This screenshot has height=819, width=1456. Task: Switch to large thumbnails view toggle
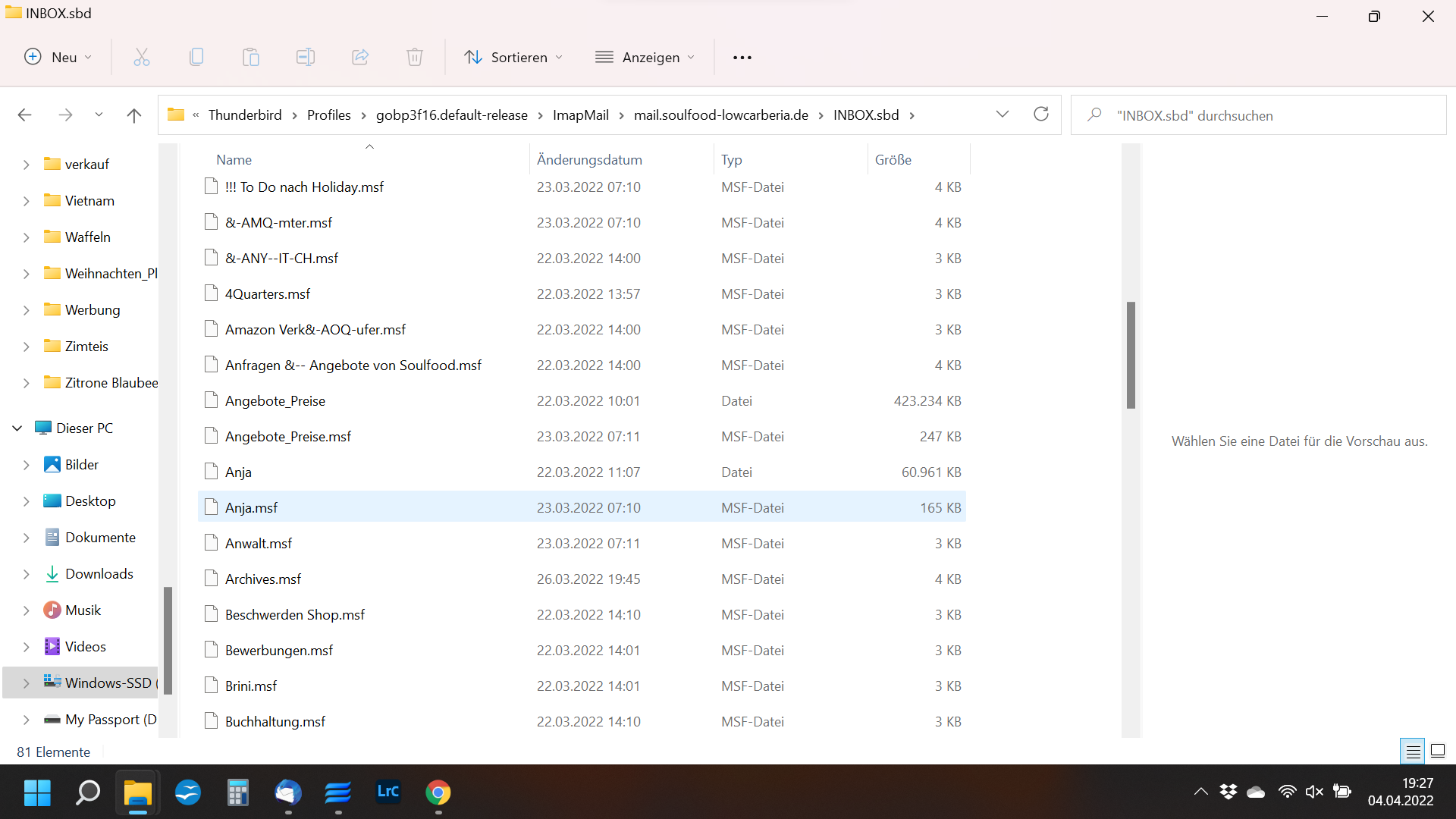pos(1438,752)
